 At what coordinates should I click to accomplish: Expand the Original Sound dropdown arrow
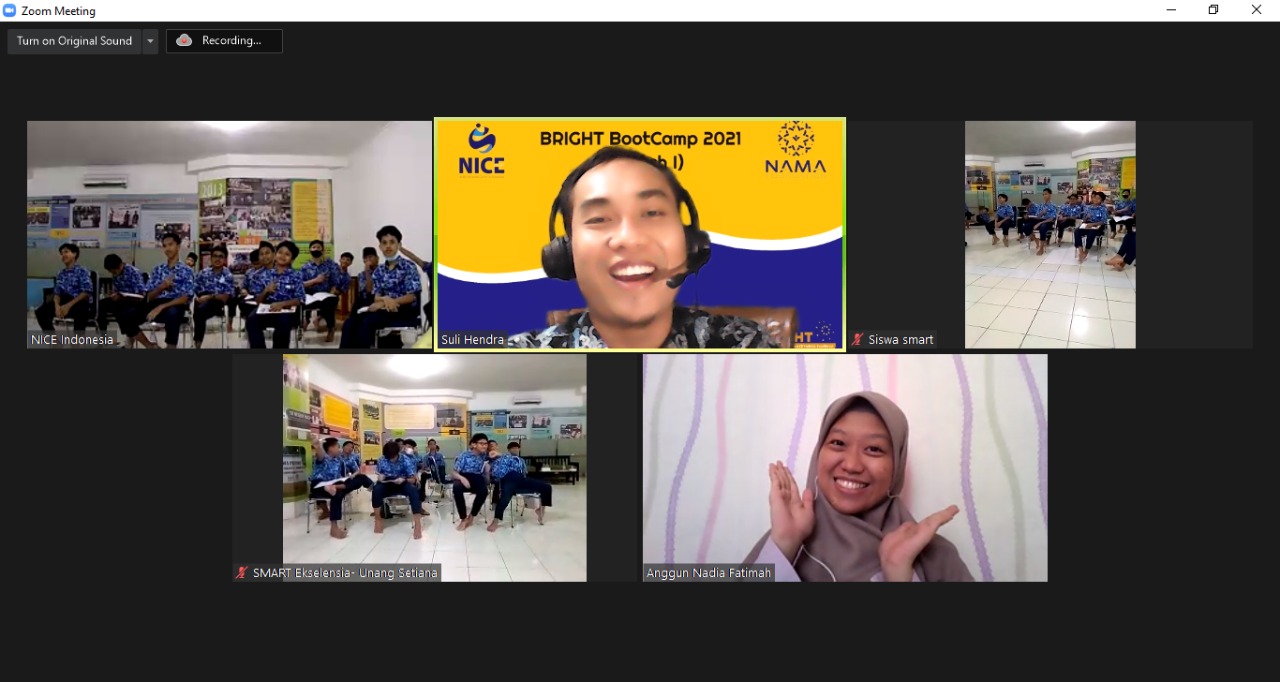point(150,41)
